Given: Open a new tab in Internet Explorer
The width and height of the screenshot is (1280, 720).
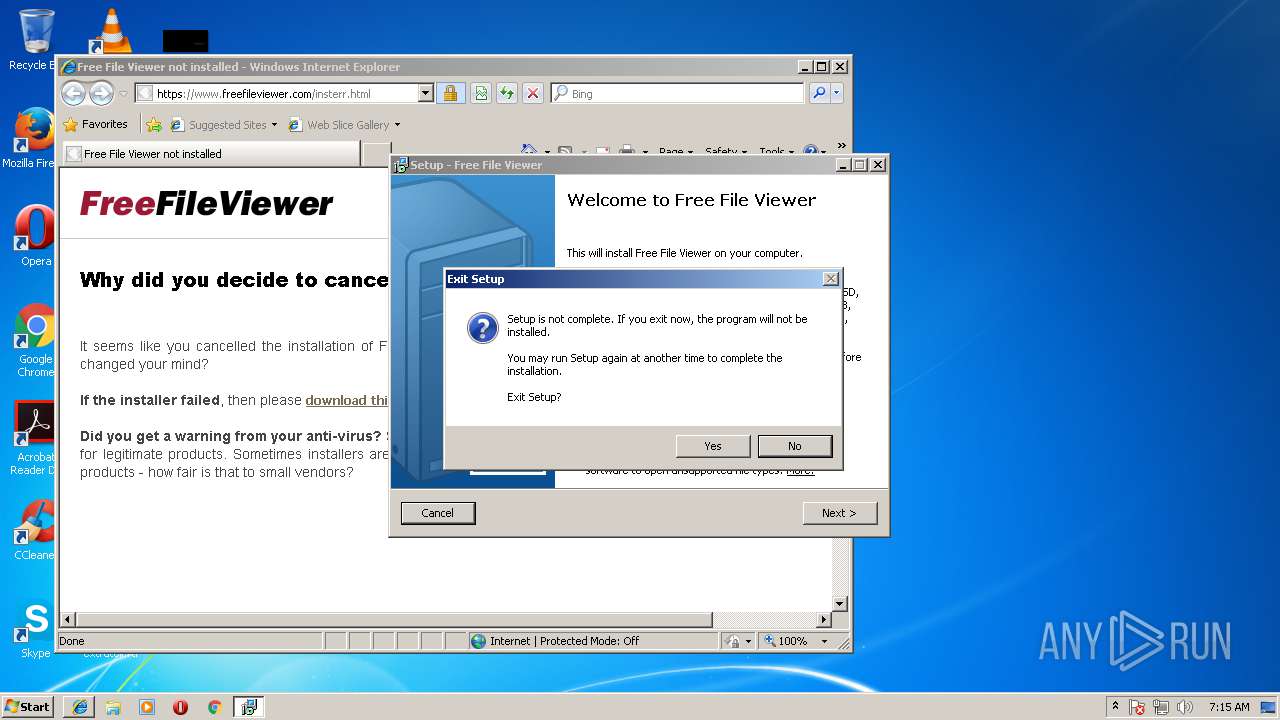Looking at the screenshot, I should [x=376, y=154].
